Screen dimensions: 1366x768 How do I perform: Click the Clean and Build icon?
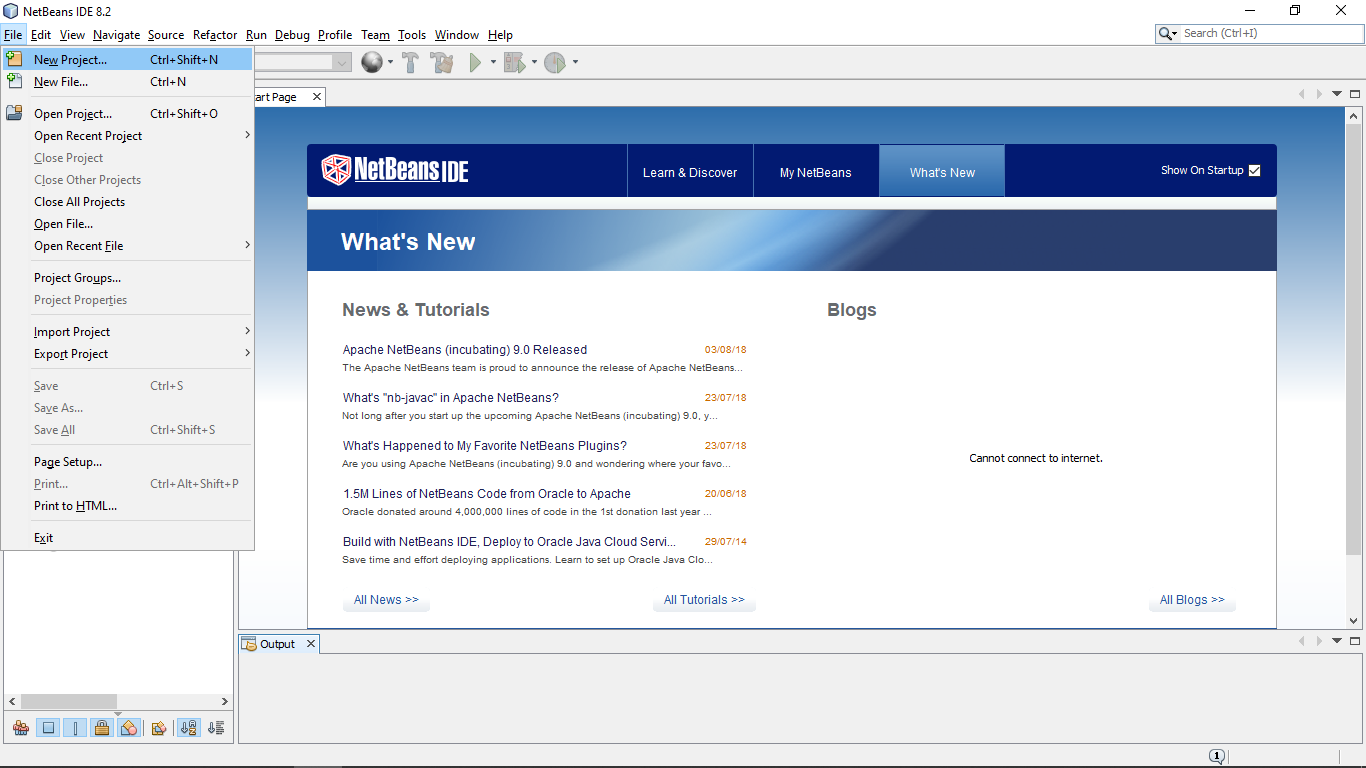click(442, 62)
